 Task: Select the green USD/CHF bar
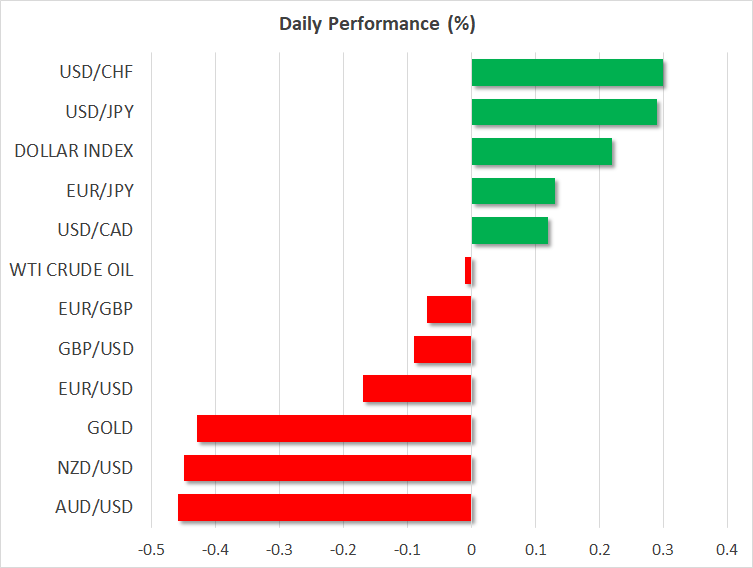tap(567, 73)
